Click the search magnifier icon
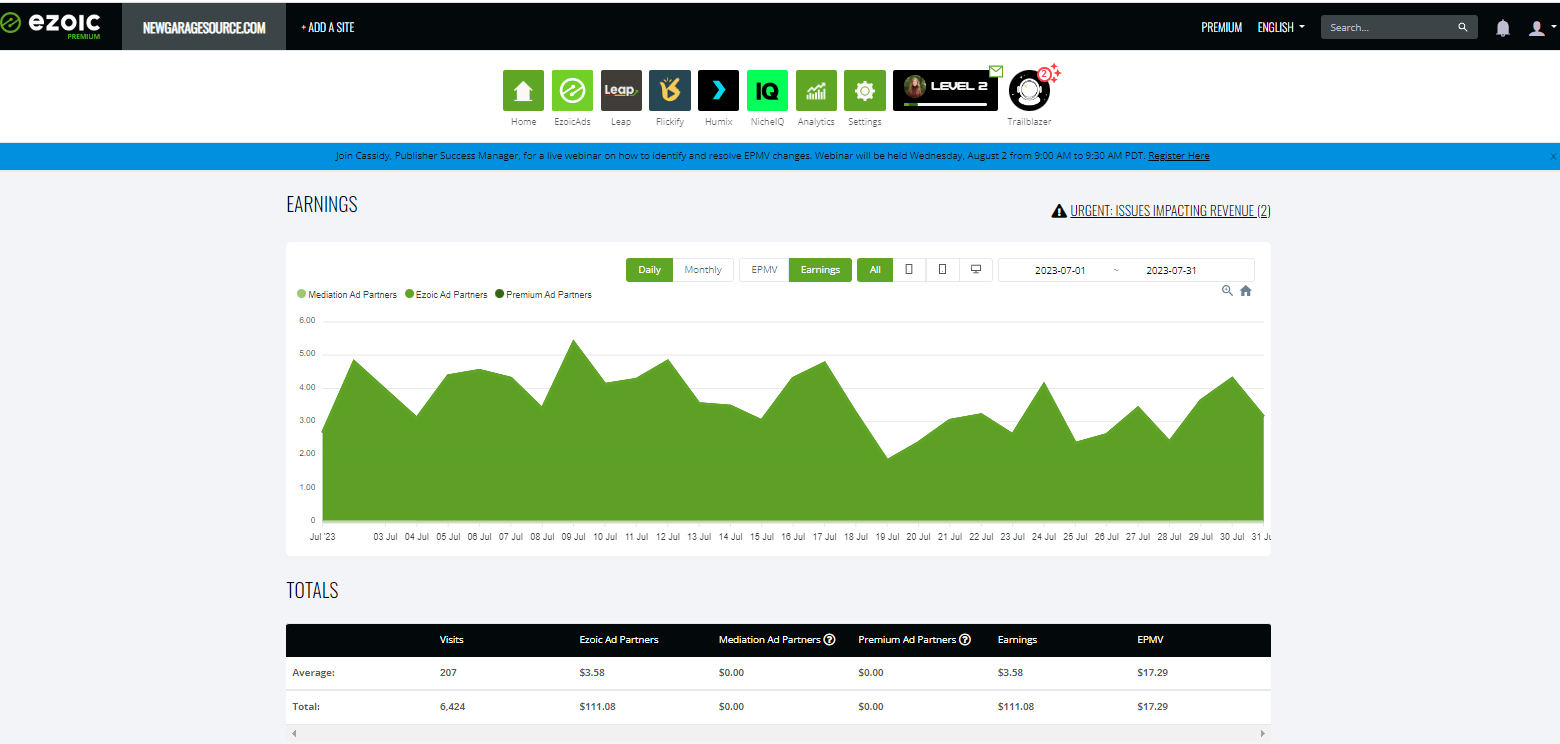The width and height of the screenshot is (1560, 744). pyautogui.click(x=1463, y=28)
